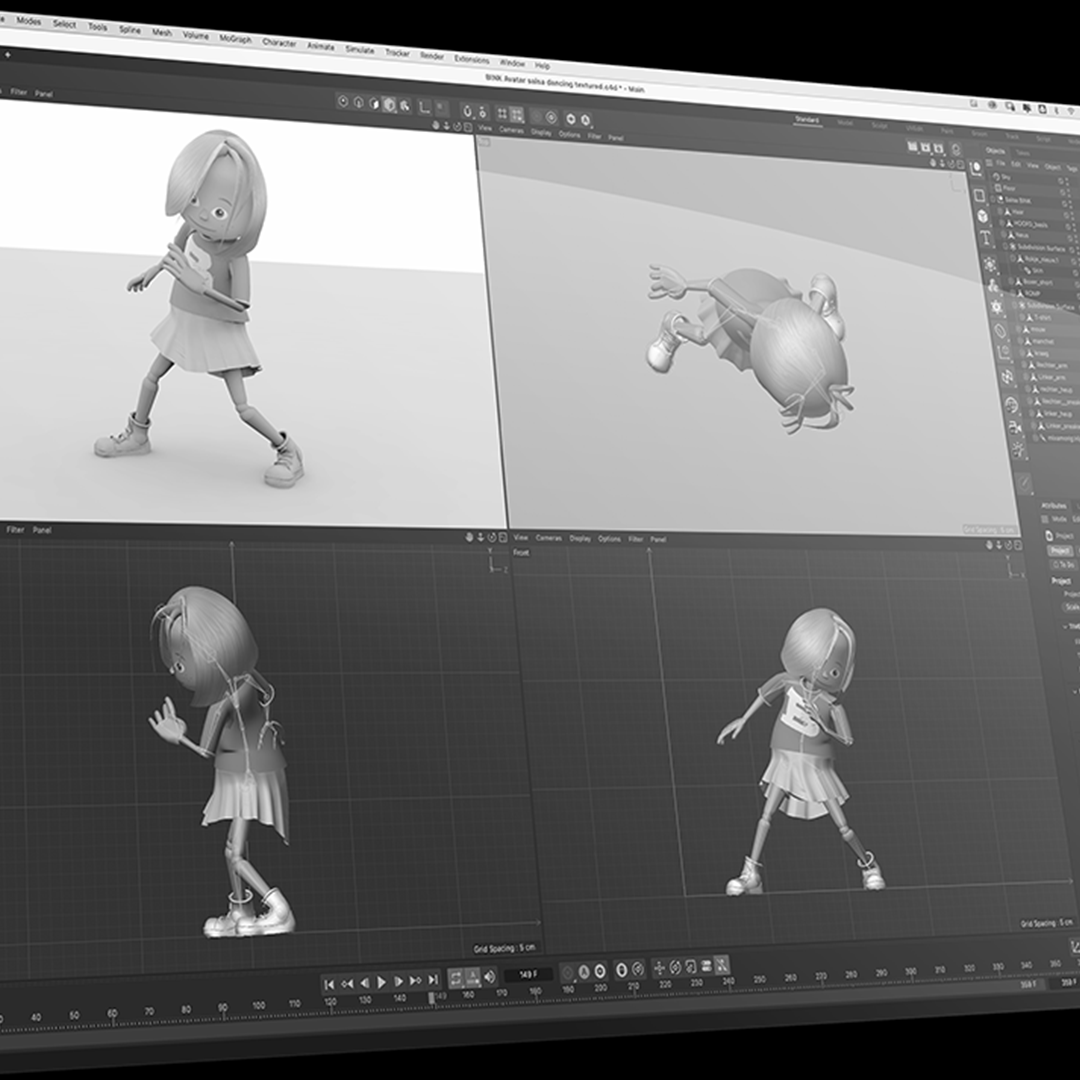Expand the Haar object in tree
The width and height of the screenshot is (1080, 1080).
click(x=1001, y=211)
